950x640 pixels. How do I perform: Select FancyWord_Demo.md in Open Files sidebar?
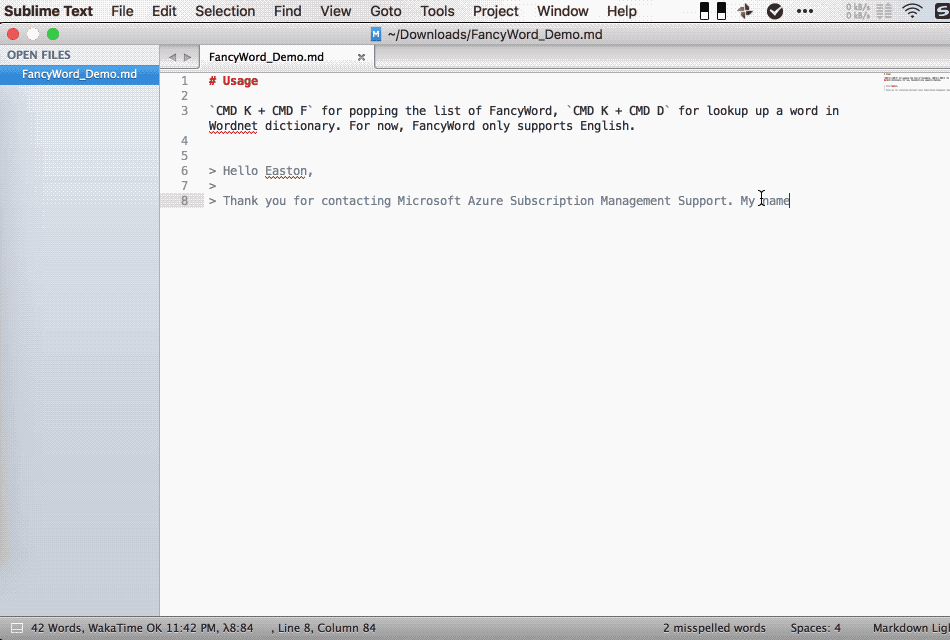80,73
